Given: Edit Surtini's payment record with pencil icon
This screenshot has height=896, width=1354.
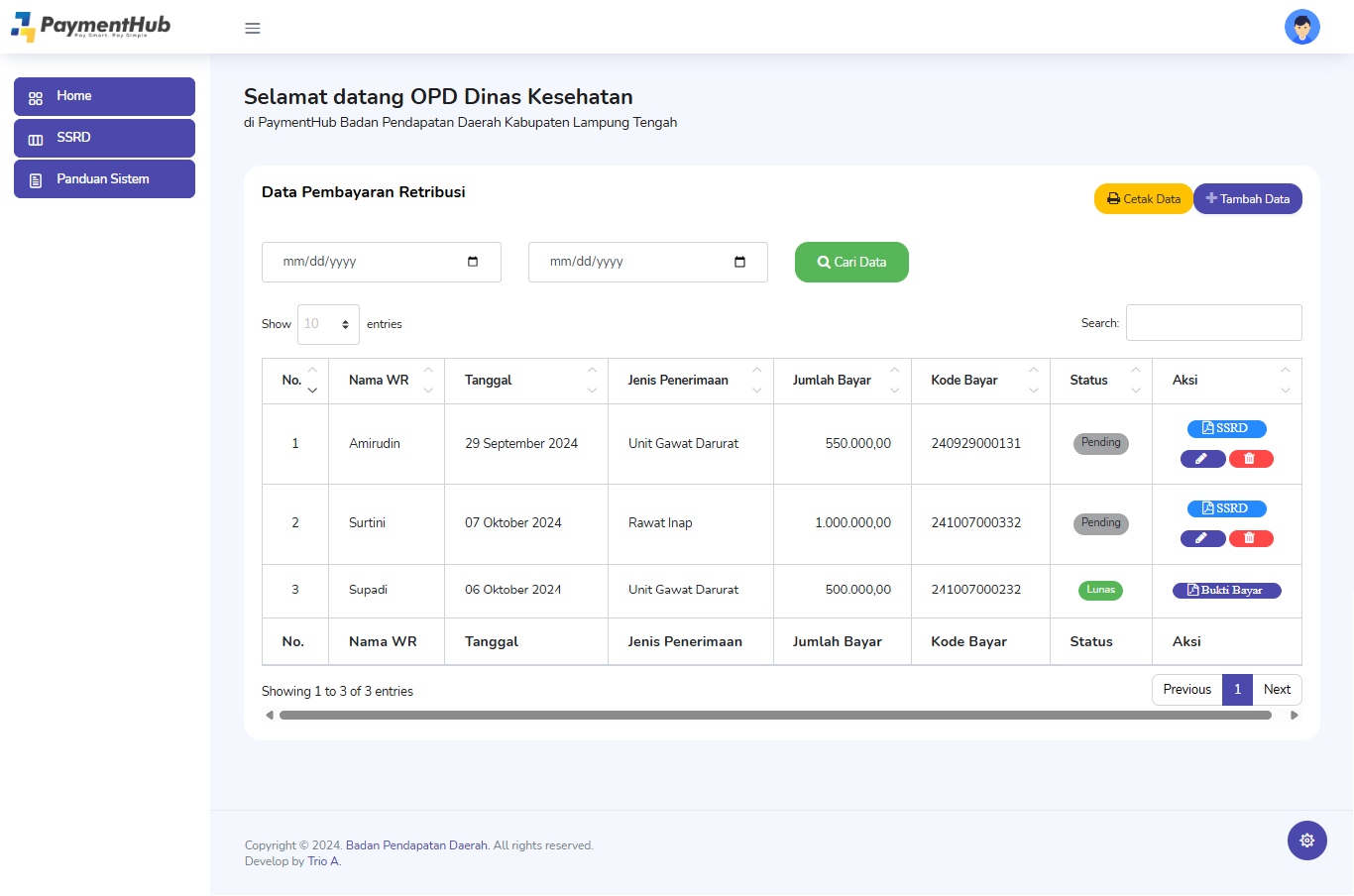Looking at the screenshot, I should pos(1202,539).
